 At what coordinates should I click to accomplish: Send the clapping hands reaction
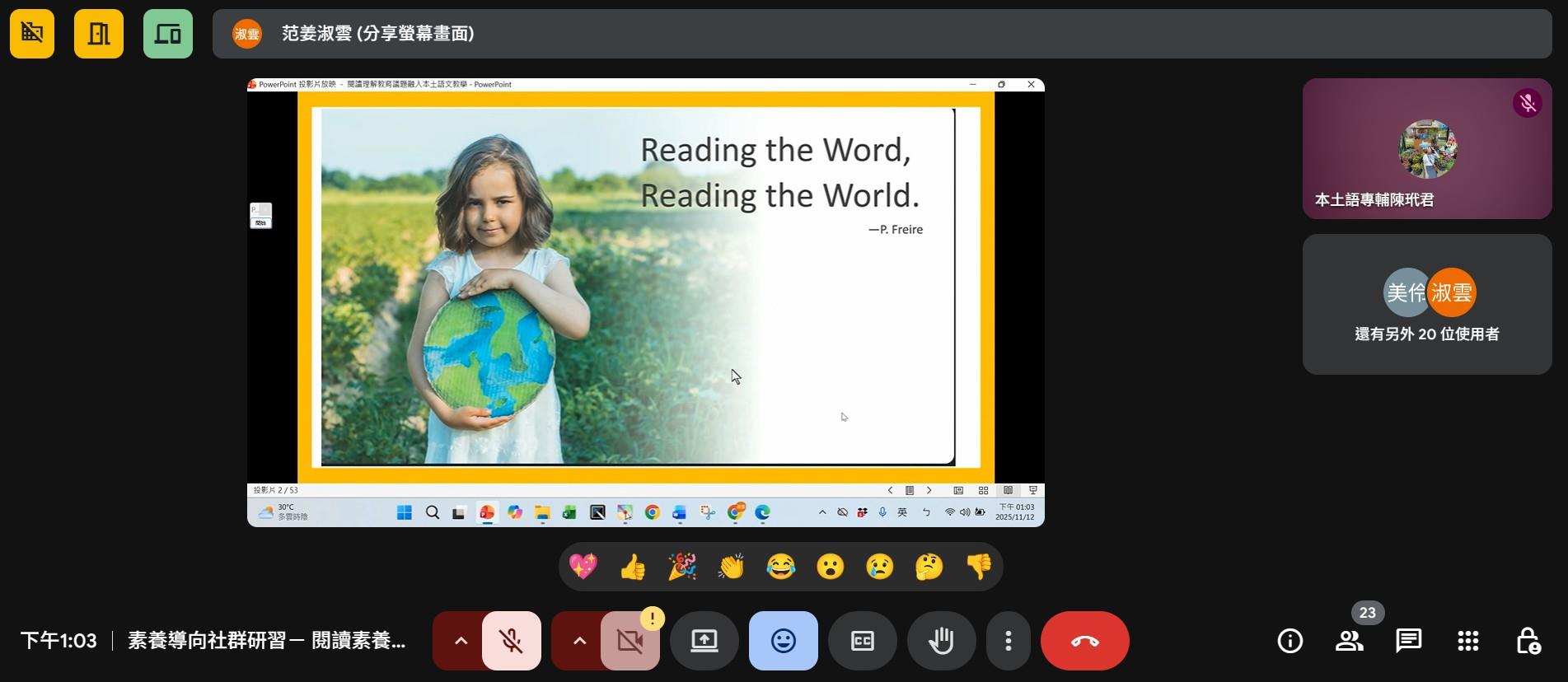coord(731,567)
